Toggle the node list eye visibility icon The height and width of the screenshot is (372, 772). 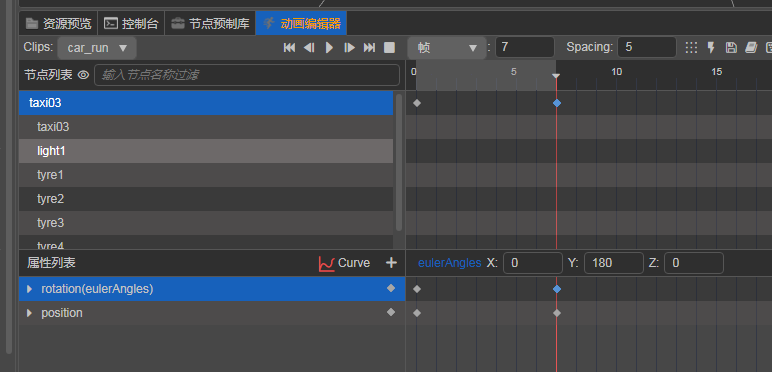[x=84, y=75]
